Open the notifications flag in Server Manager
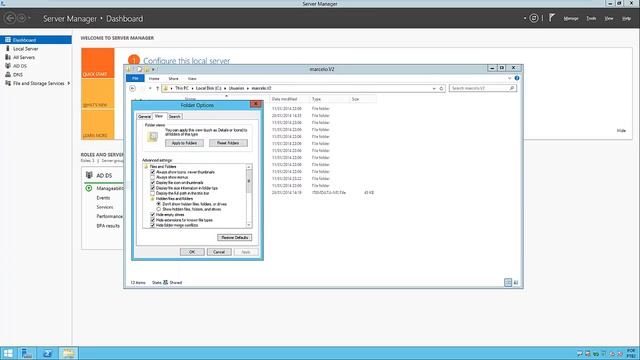 pos(552,18)
